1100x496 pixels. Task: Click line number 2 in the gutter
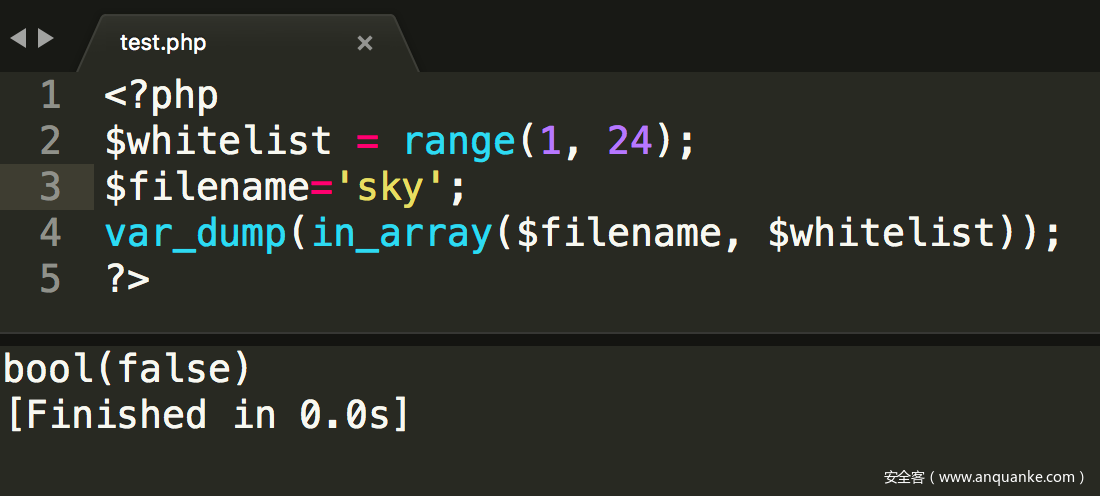[x=50, y=141]
